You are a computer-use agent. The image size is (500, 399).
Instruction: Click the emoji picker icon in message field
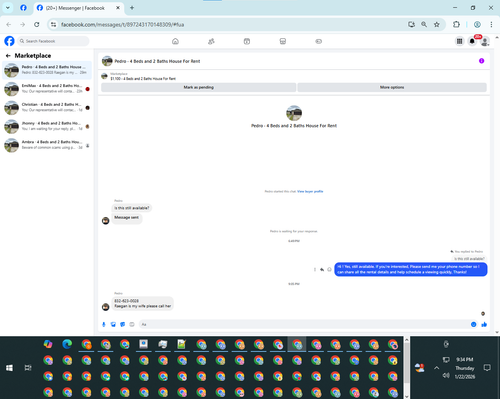point(473,324)
